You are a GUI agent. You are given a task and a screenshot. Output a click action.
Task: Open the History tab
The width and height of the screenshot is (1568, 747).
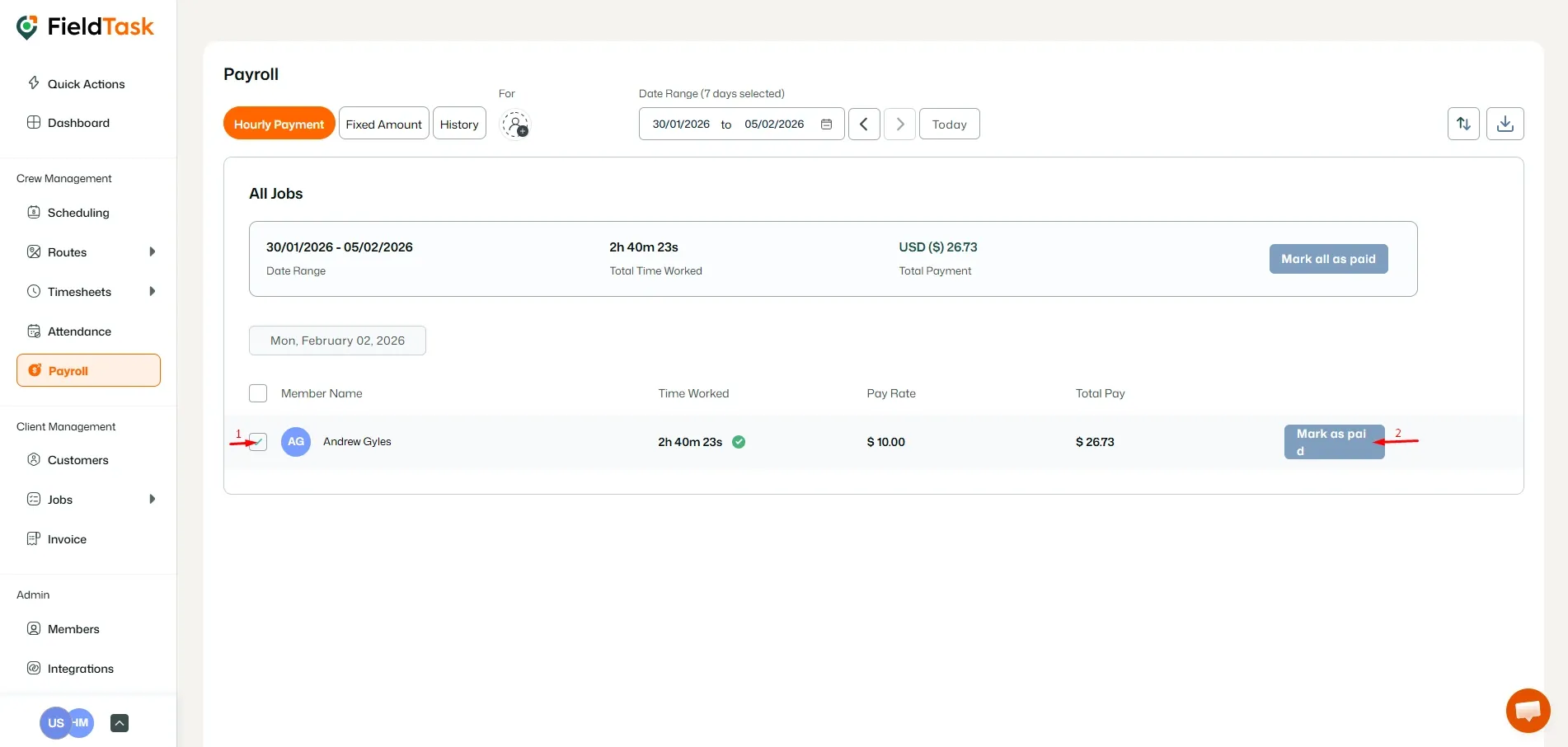[x=459, y=123]
